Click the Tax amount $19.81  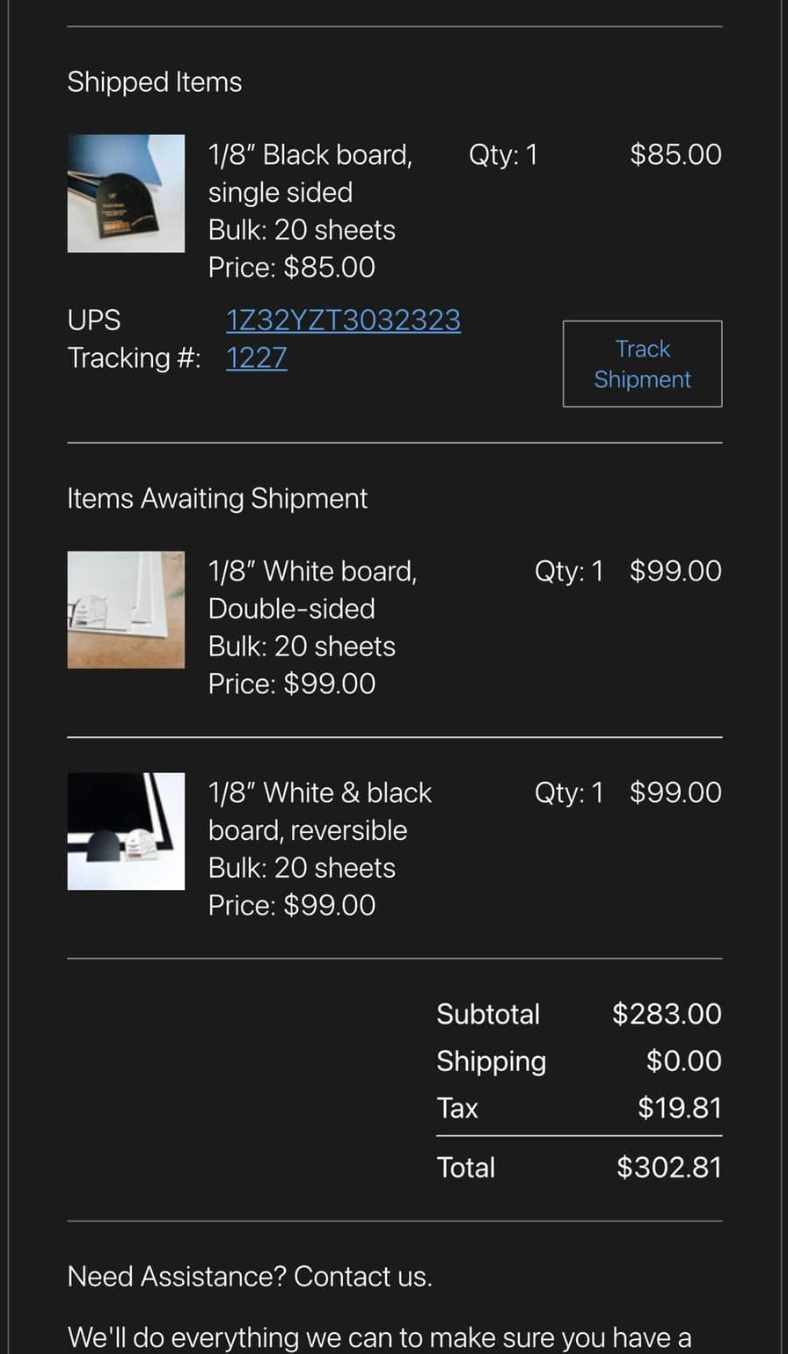[680, 1108]
